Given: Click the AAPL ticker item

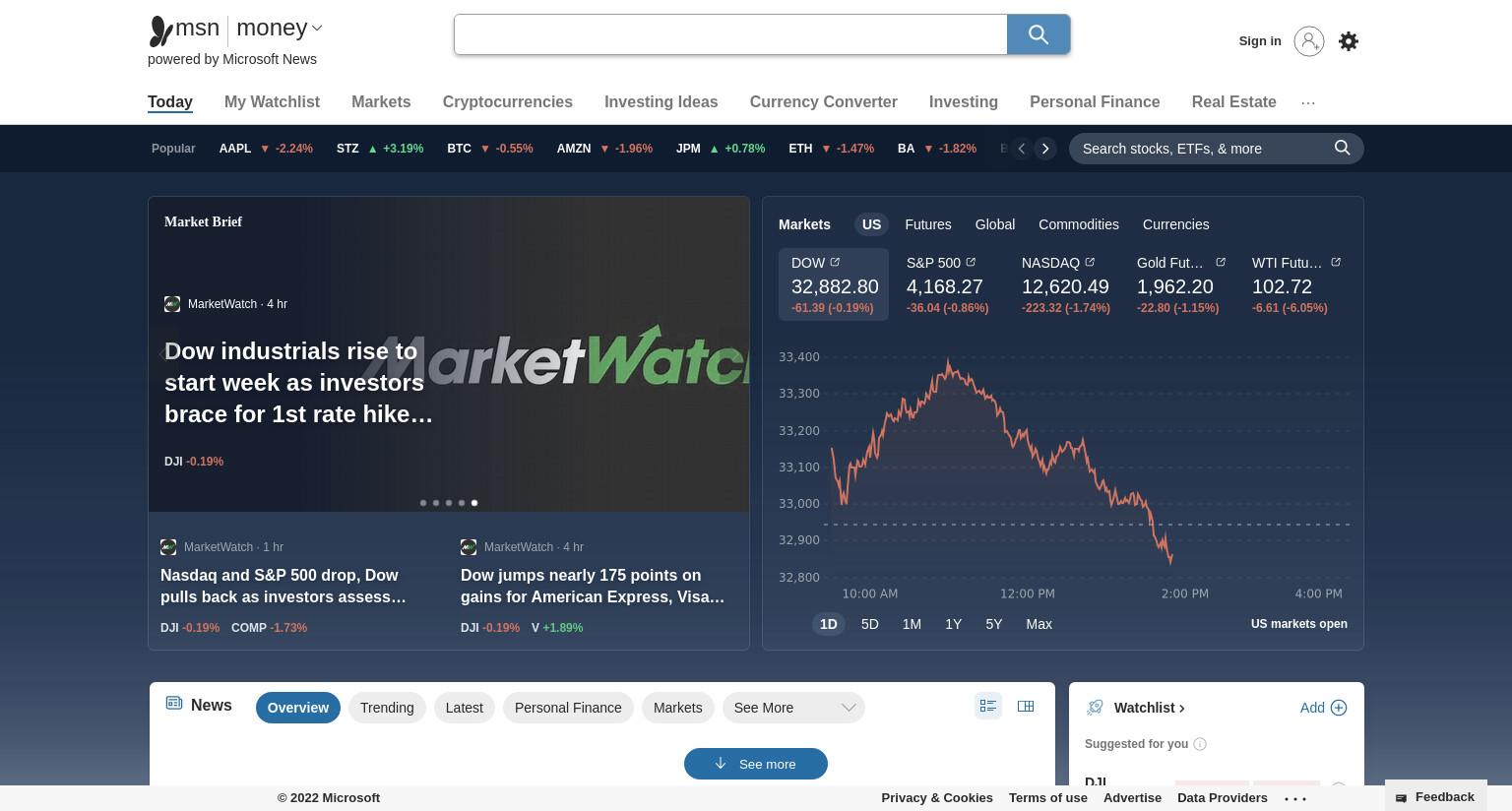Looking at the screenshot, I should [x=266, y=149].
